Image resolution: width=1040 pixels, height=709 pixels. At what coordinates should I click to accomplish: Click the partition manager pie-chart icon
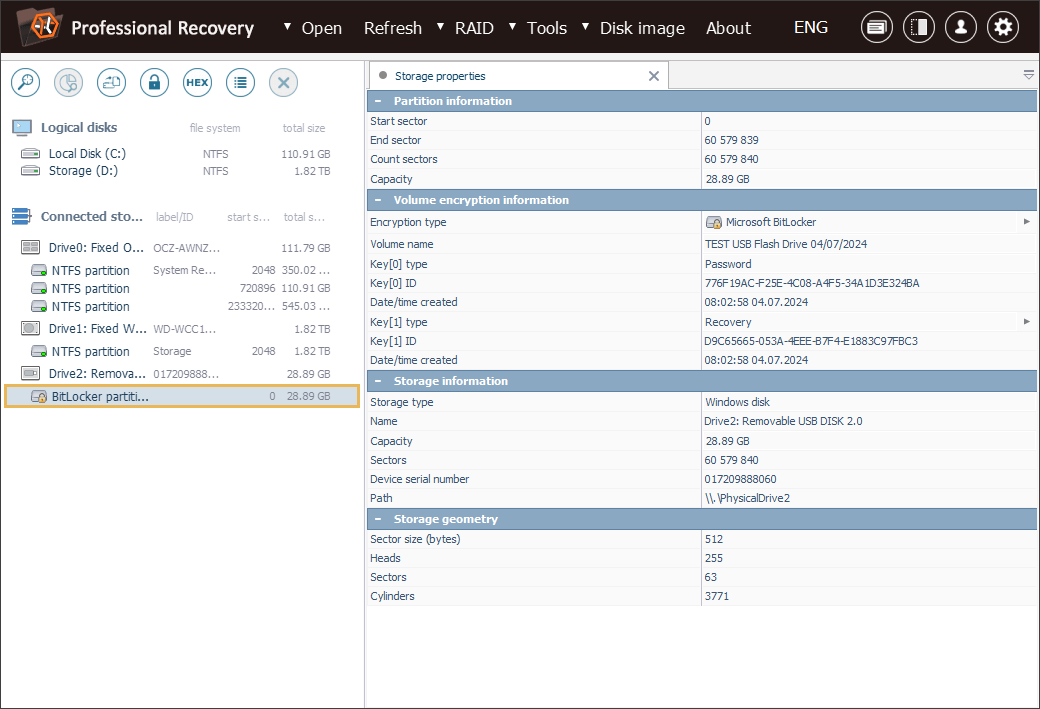coord(68,83)
